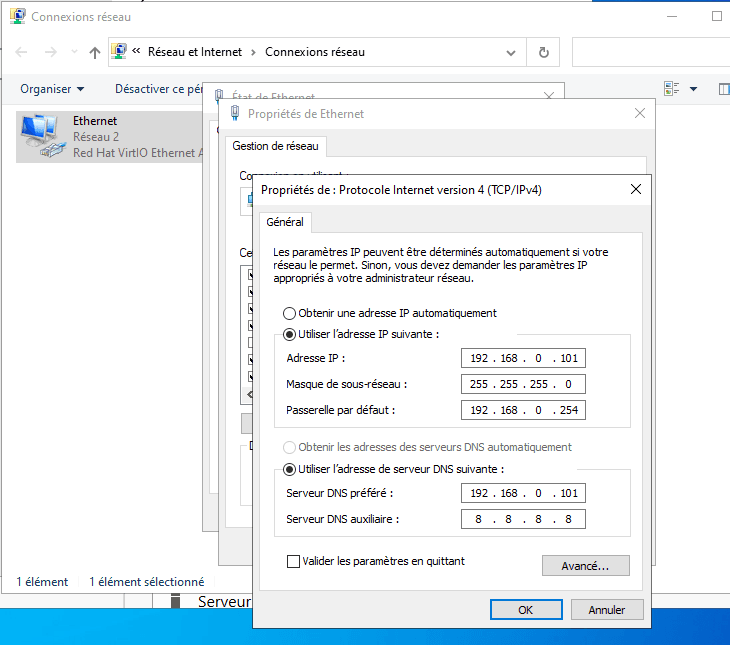The image size is (730, 645).
Task: Click the Passerelle par défaut field
Action: click(x=523, y=410)
